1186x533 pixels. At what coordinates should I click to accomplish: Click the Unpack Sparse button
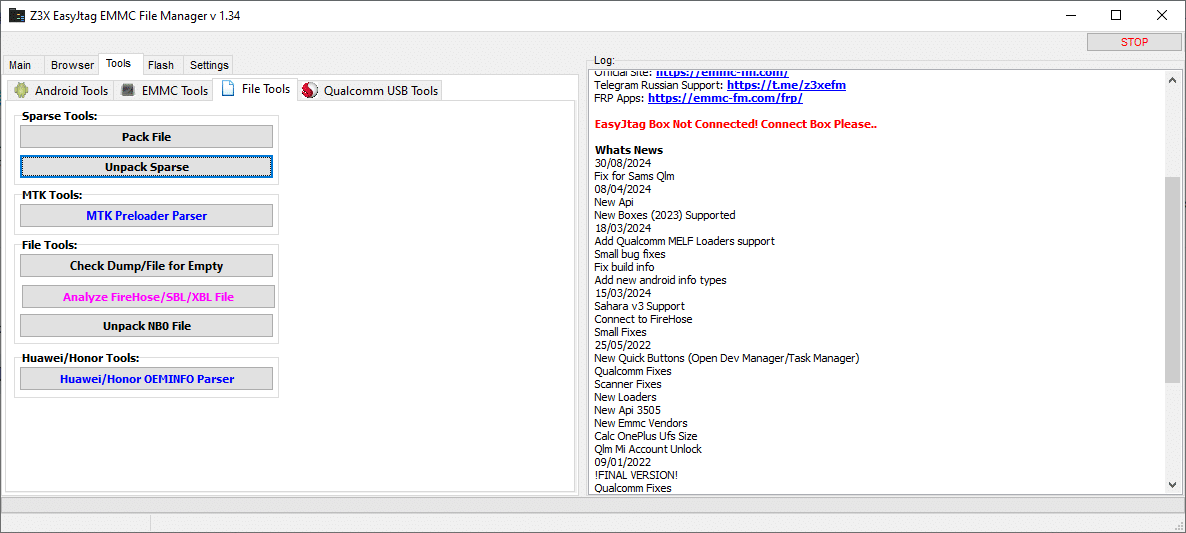(x=146, y=167)
